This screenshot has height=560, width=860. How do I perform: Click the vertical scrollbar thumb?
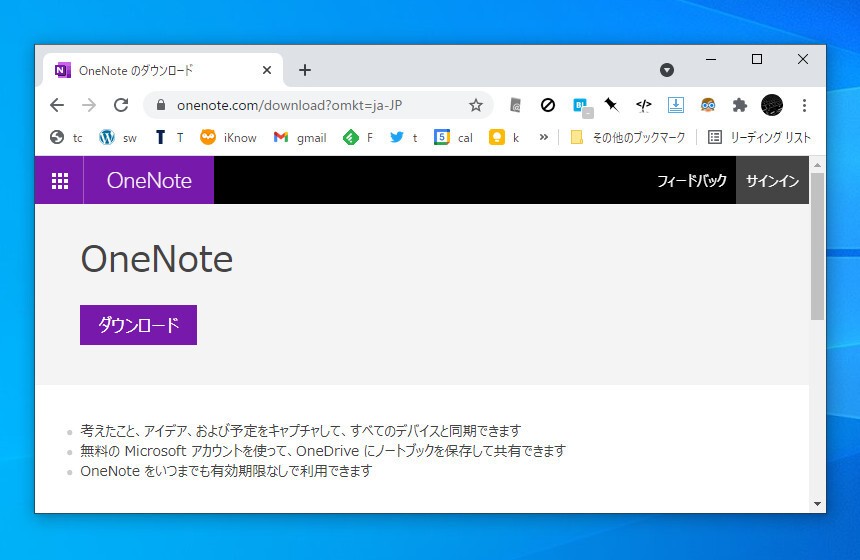[817, 247]
